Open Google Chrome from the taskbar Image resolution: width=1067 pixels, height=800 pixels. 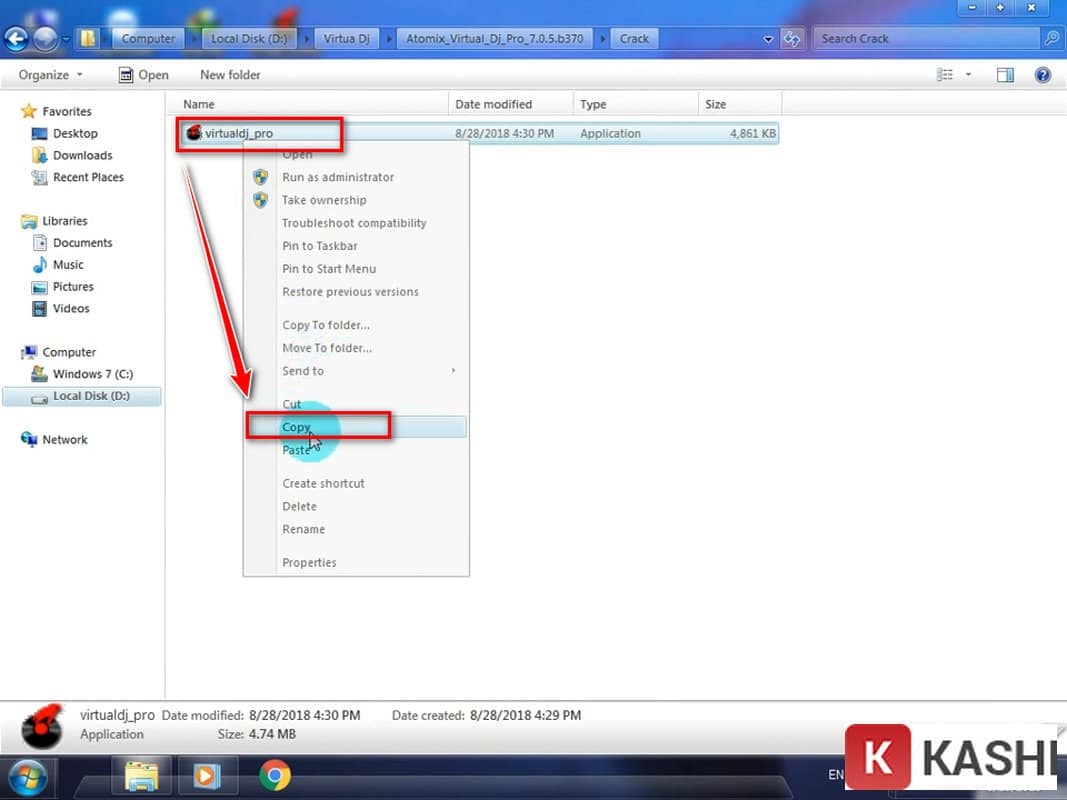click(x=275, y=775)
